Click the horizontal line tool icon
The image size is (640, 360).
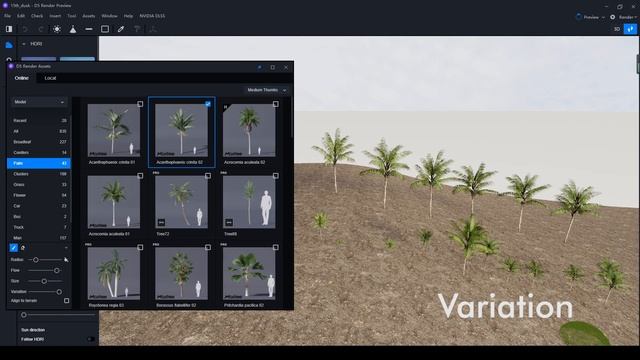(89, 29)
